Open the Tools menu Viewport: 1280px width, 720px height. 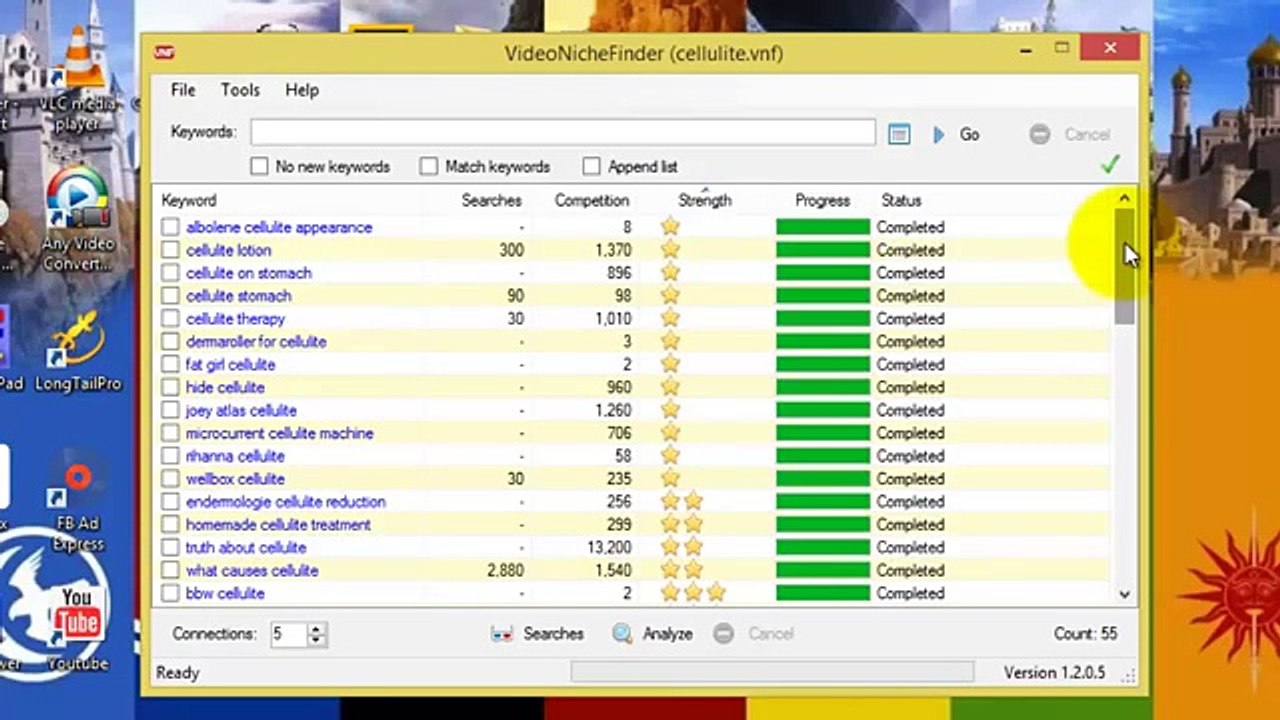240,90
